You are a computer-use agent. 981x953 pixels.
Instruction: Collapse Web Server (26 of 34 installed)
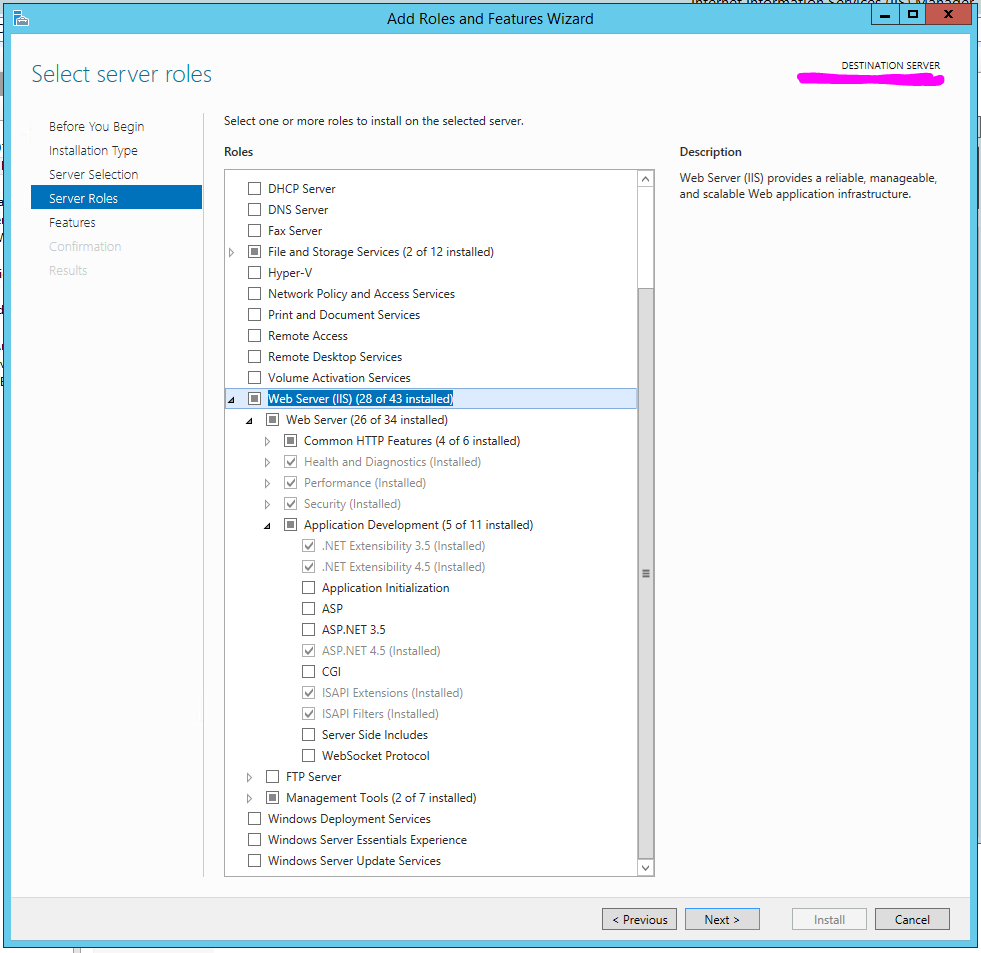[250, 420]
